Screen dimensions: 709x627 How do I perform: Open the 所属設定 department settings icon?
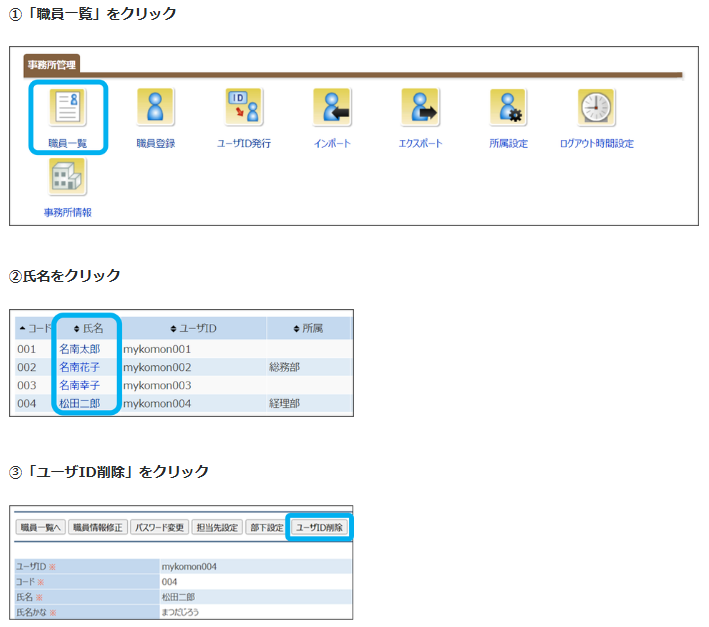(508, 108)
